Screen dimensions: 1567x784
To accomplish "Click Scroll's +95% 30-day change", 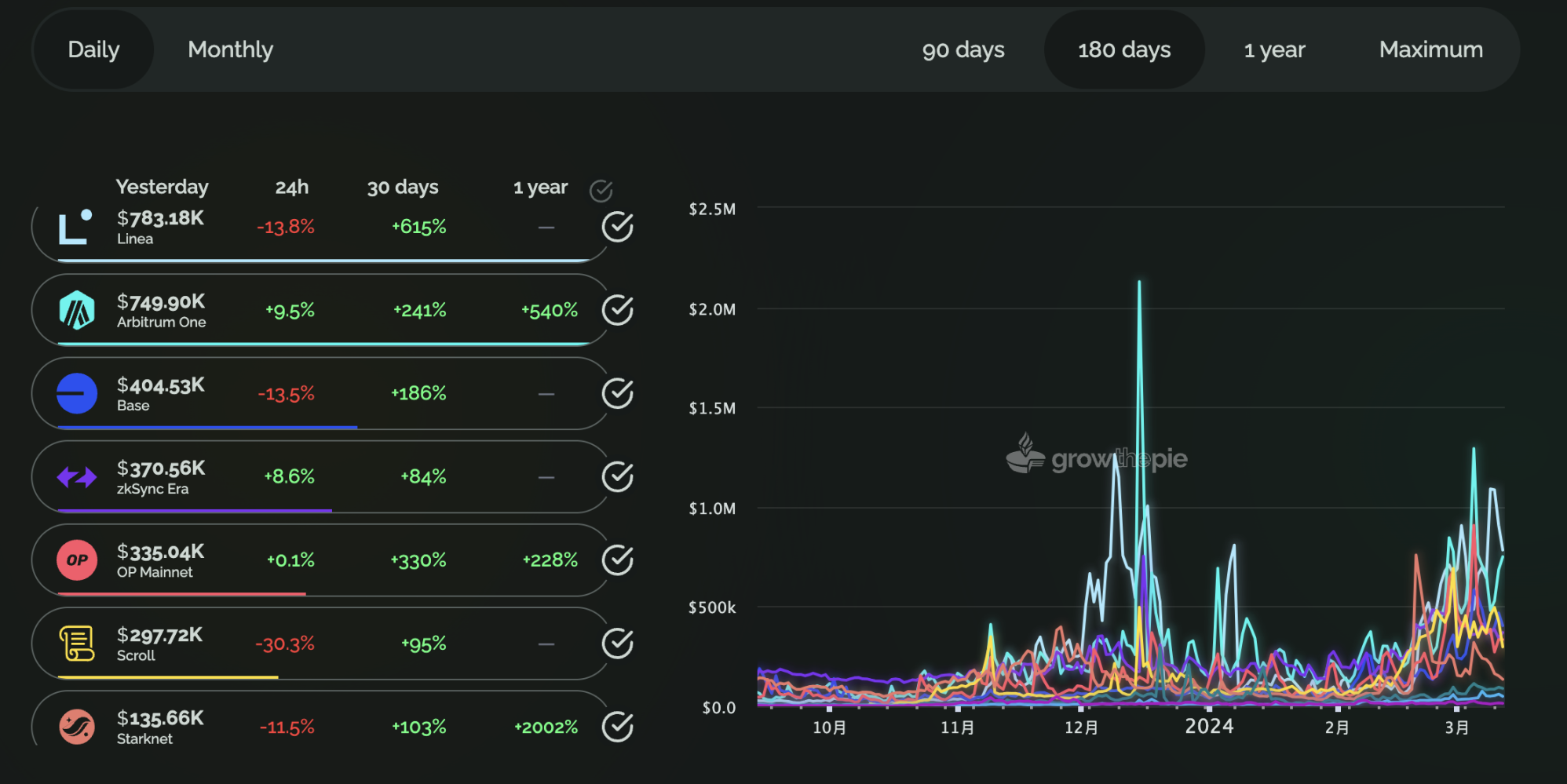I will pyautogui.click(x=423, y=644).
